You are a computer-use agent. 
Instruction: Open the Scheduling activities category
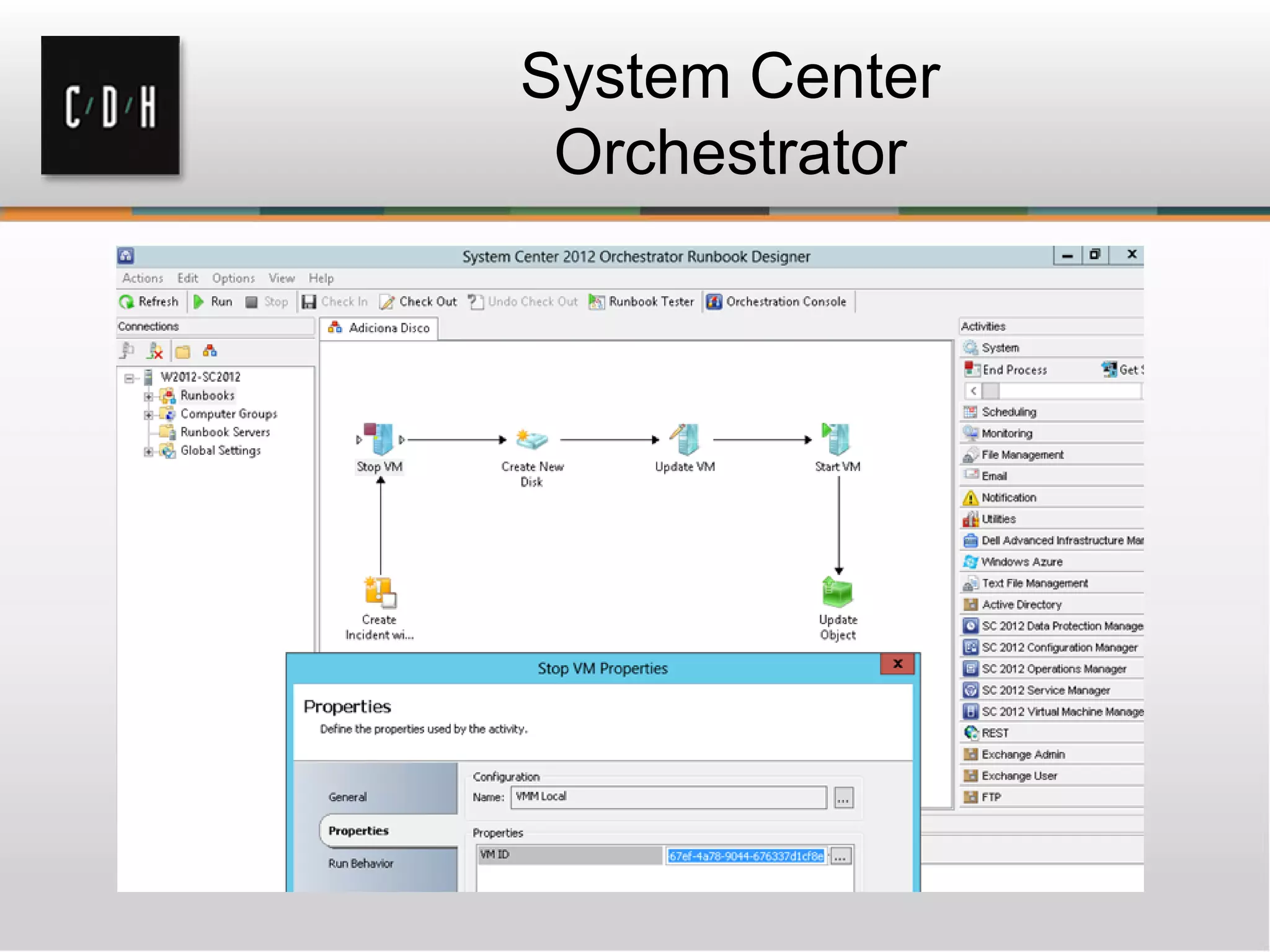coord(1052,412)
